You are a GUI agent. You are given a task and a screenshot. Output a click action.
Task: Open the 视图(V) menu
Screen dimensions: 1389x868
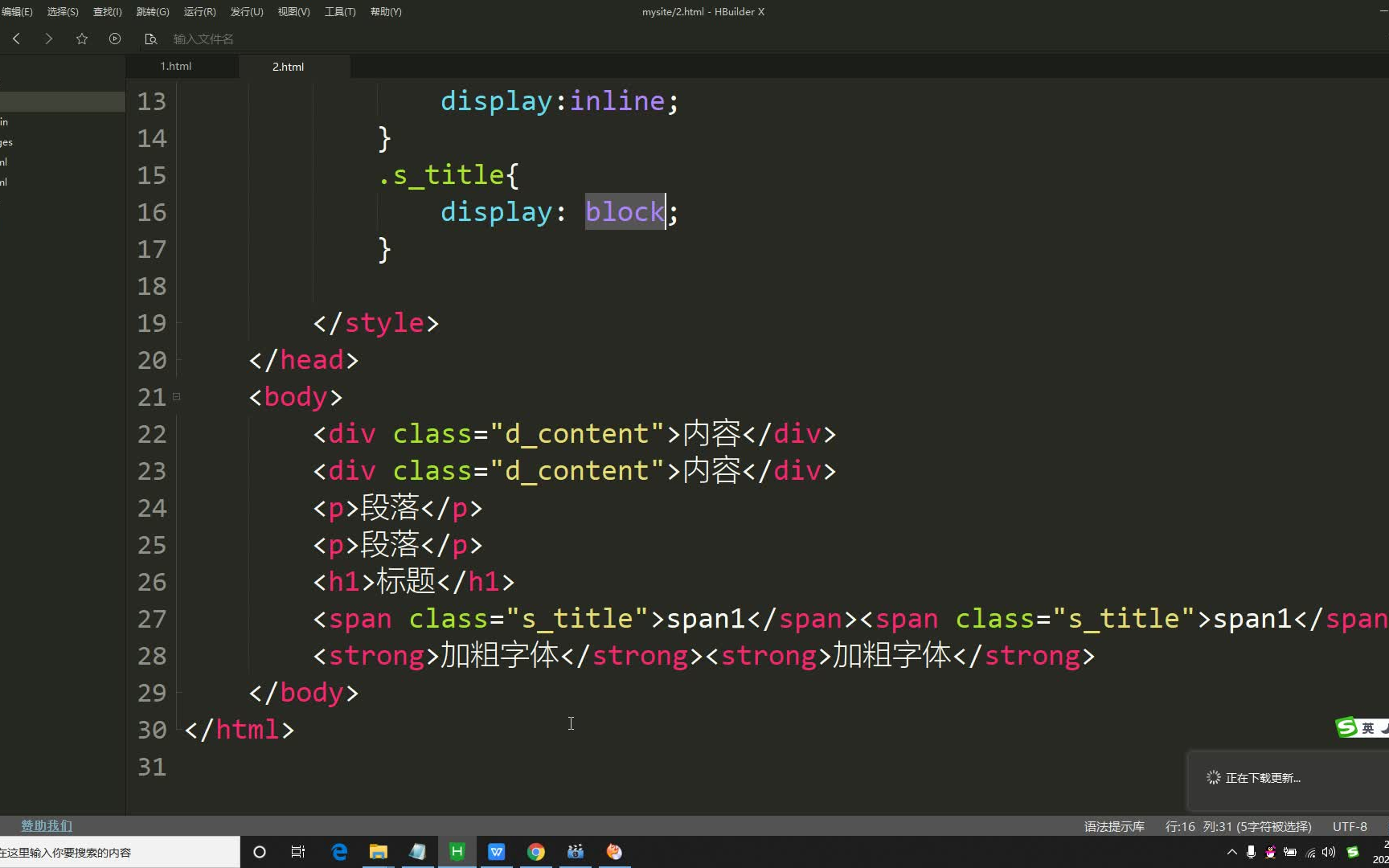tap(293, 12)
